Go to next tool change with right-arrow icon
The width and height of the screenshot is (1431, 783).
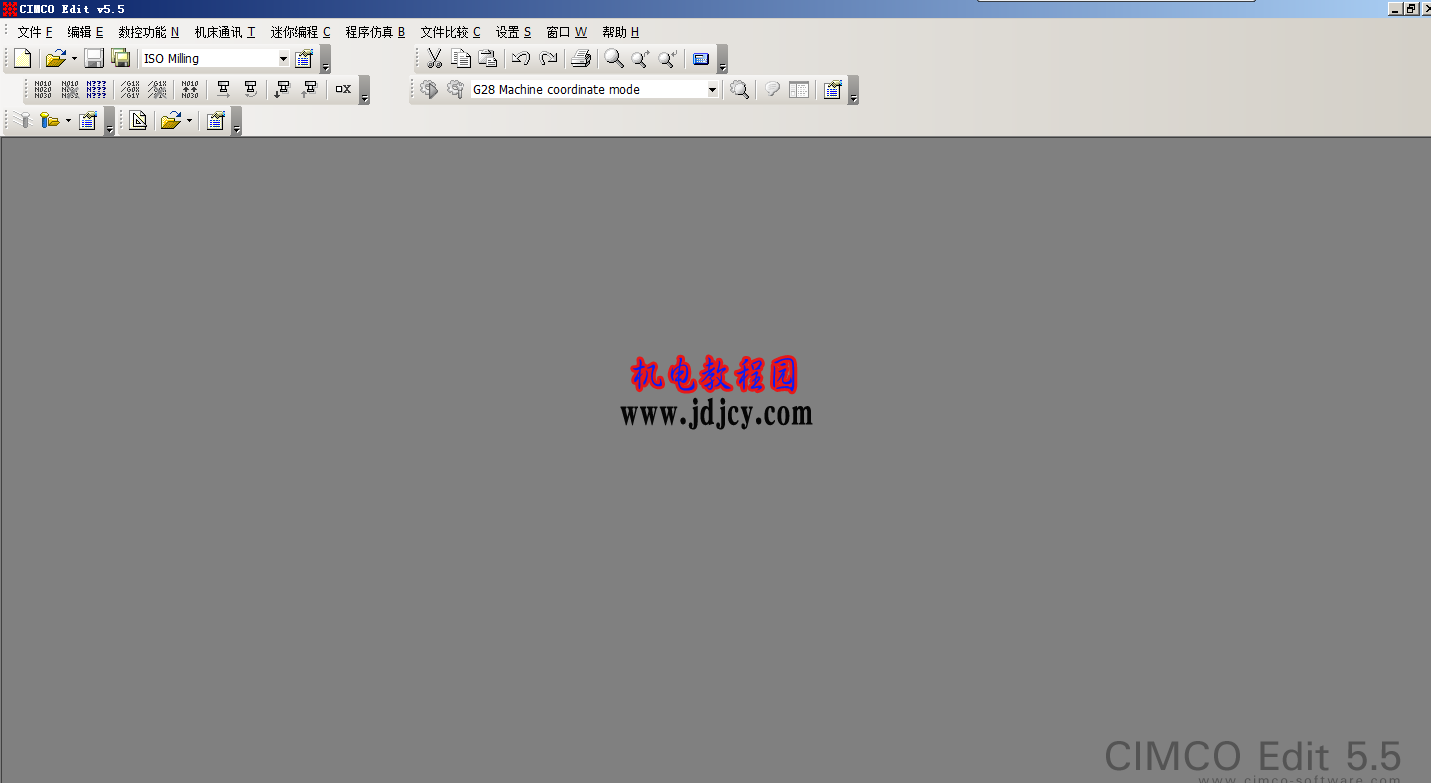(x=224, y=90)
